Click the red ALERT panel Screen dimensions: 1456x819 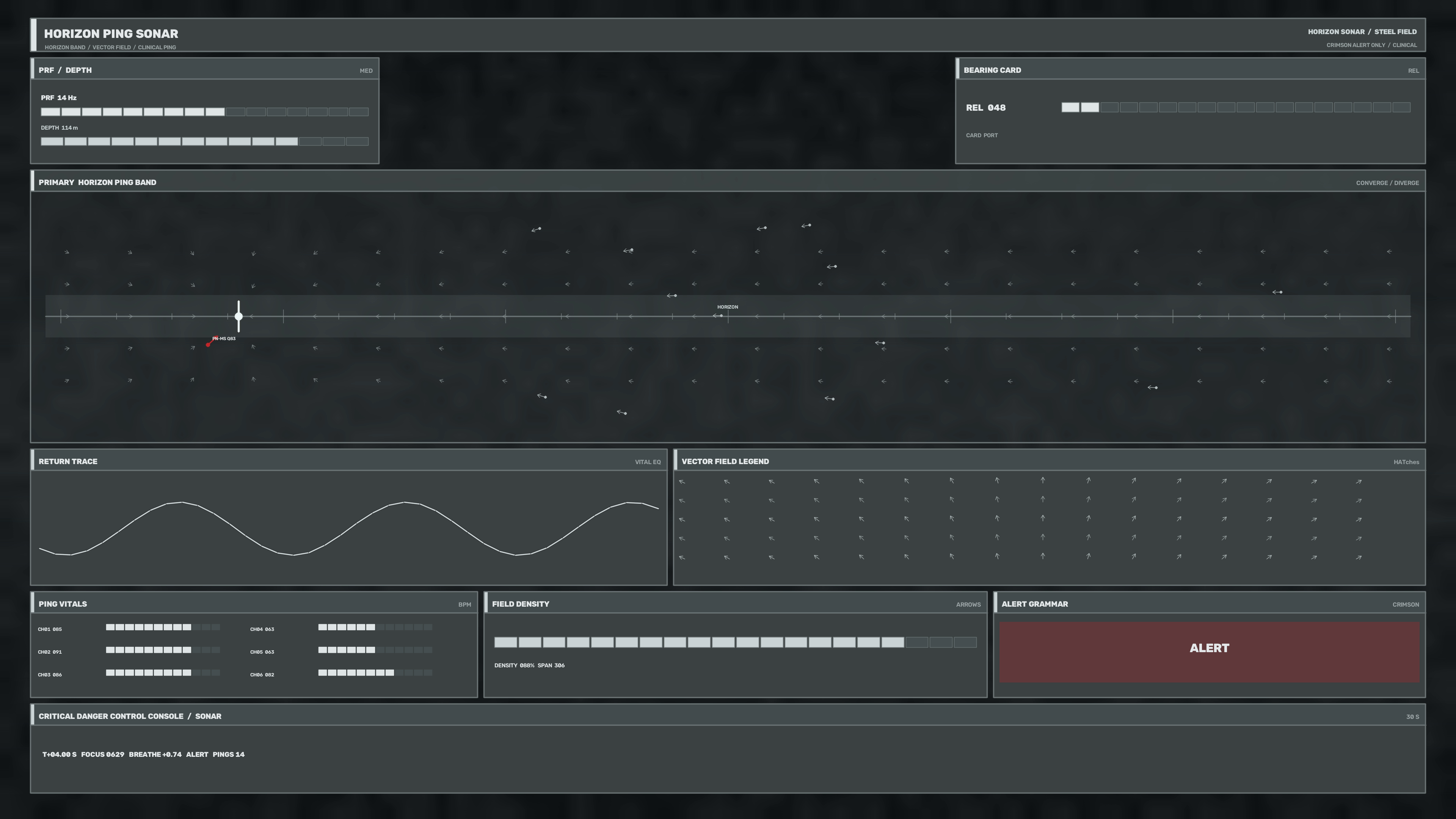coord(1209,652)
